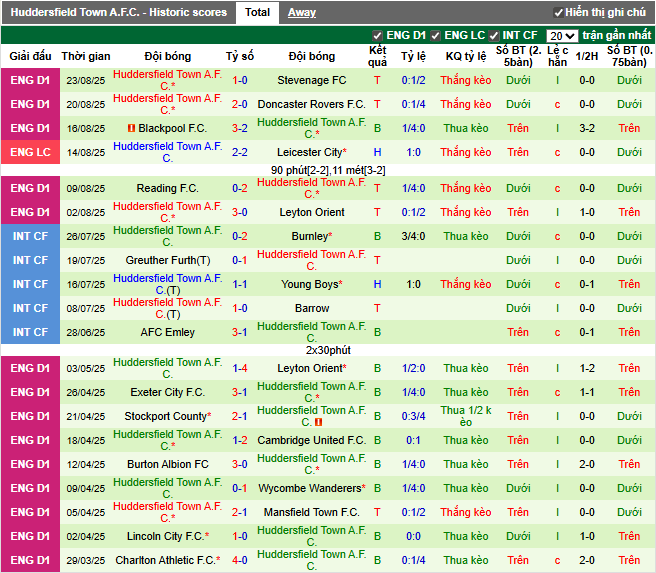Click the Tỷ lệ column header
The image size is (656, 573).
[x=413, y=56]
